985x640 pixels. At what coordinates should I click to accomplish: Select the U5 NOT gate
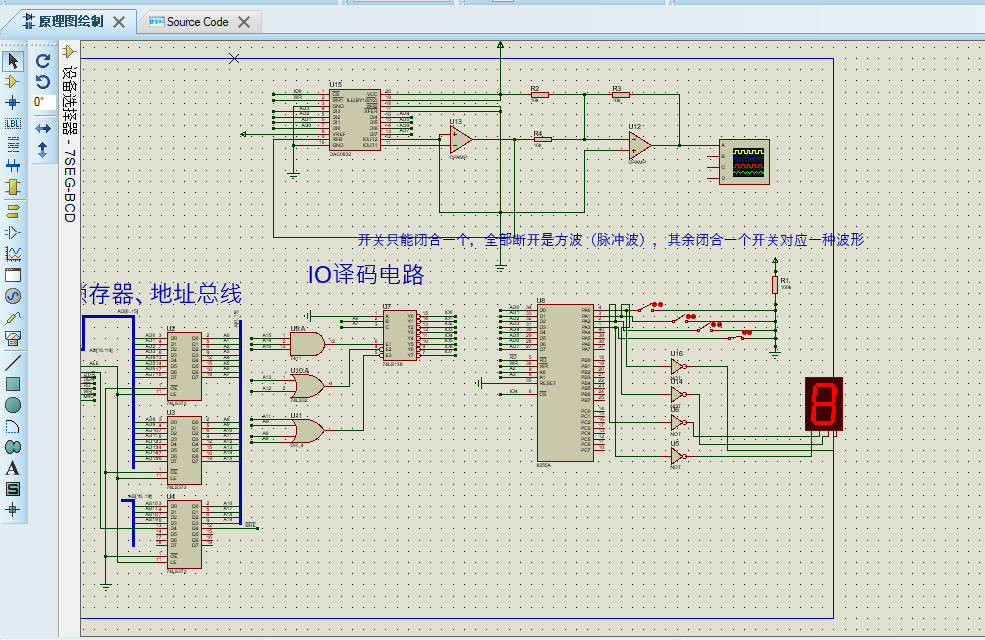click(x=678, y=455)
